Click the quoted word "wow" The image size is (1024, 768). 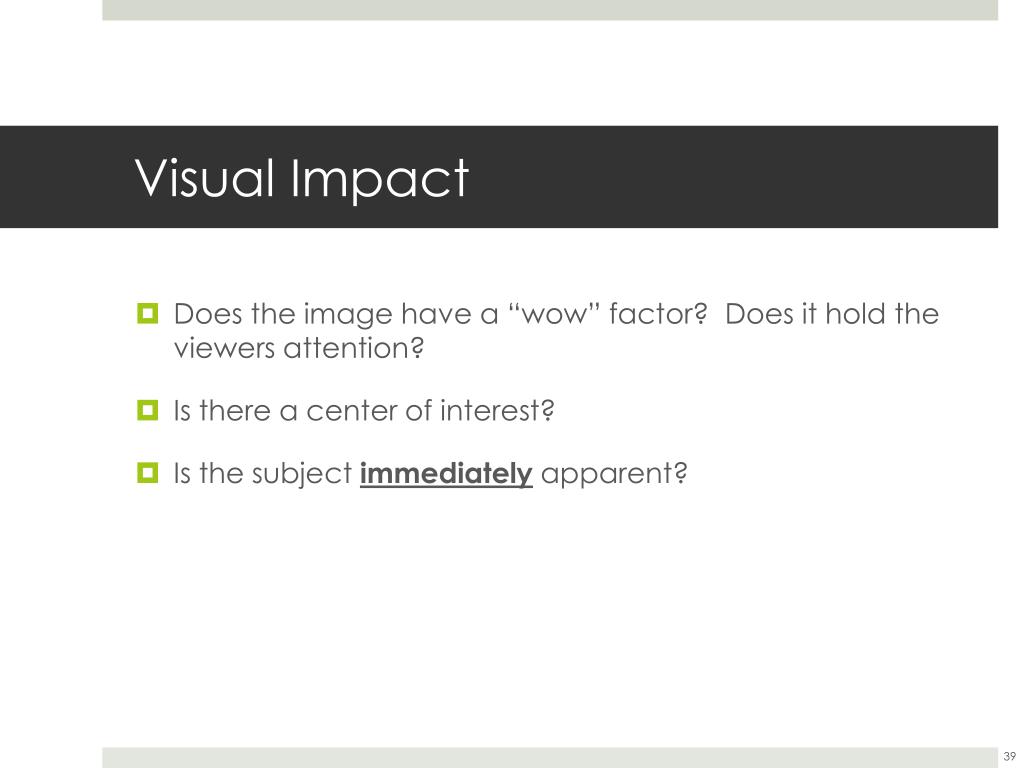point(553,313)
